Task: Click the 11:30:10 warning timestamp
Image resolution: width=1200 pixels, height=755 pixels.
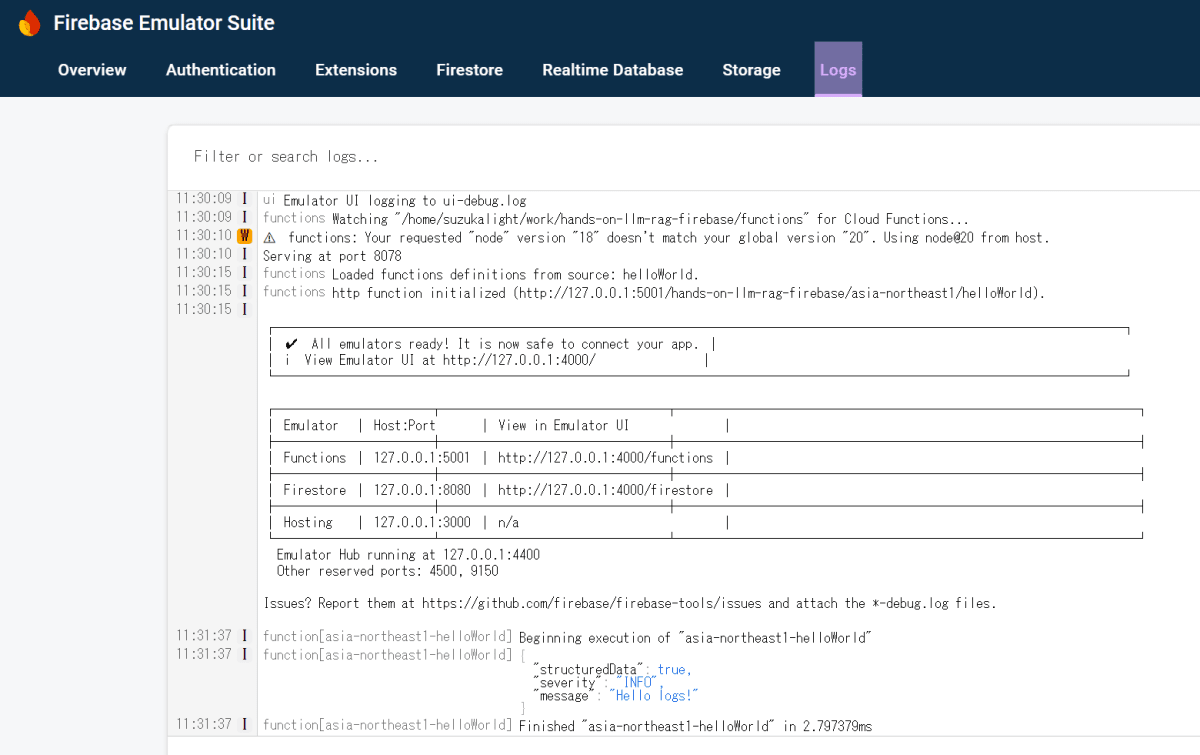Action: point(204,236)
